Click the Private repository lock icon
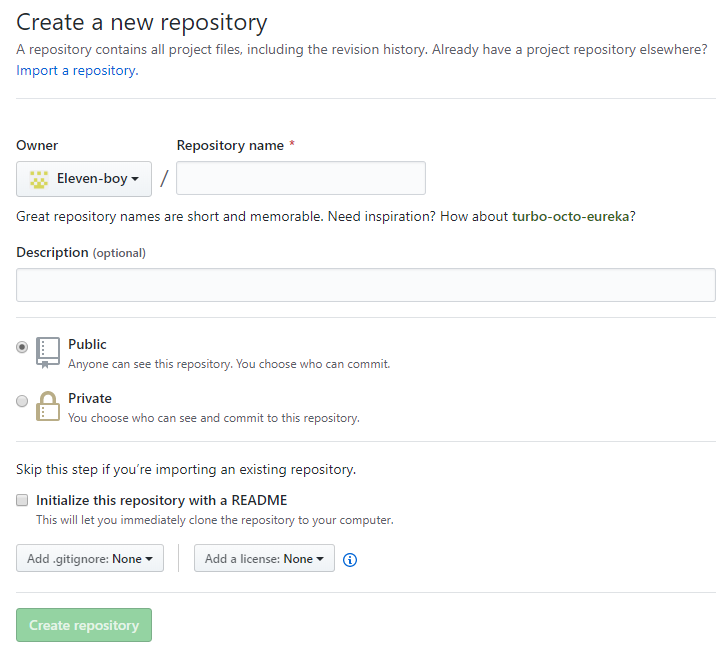 click(48, 406)
